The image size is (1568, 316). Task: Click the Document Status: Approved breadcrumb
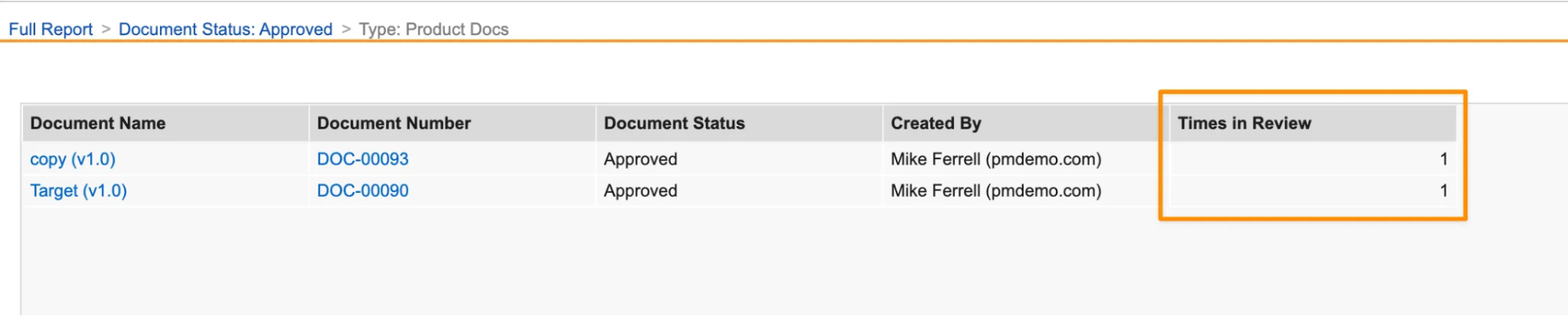[225, 29]
